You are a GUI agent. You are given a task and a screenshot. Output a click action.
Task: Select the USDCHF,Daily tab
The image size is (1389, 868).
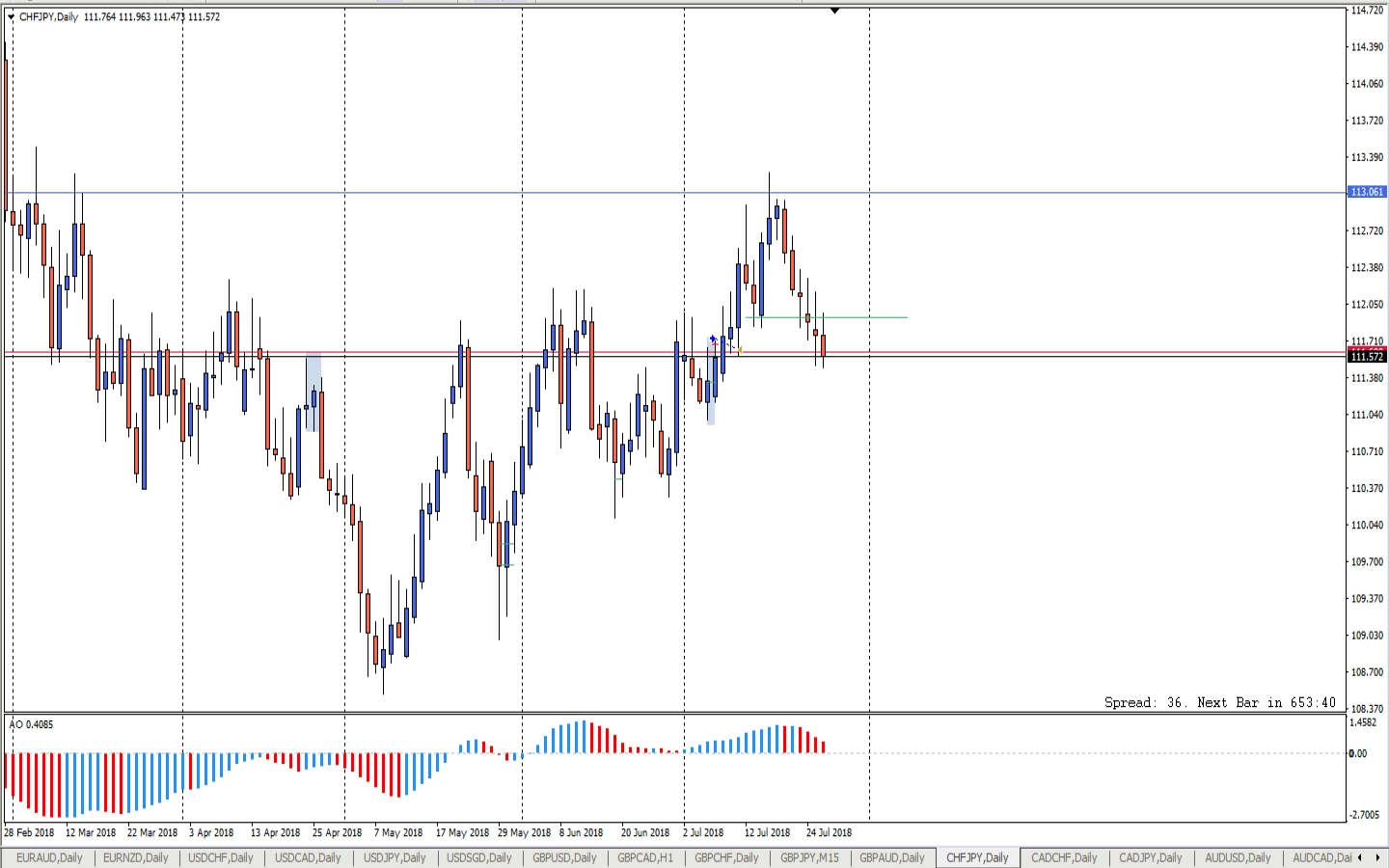pyautogui.click(x=221, y=857)
